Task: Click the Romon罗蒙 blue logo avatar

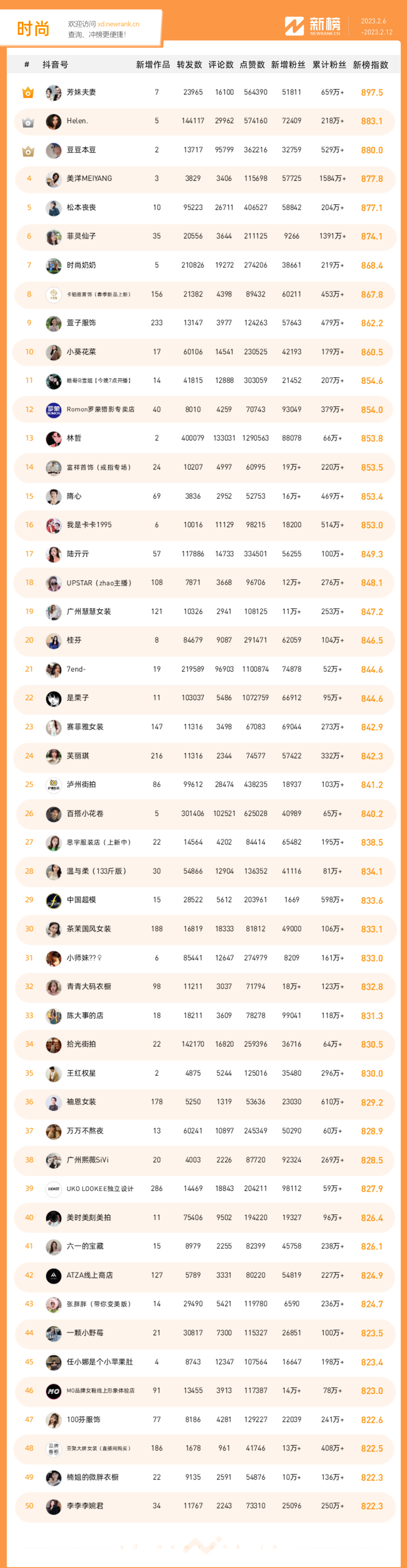Action: tap(54, 410)
